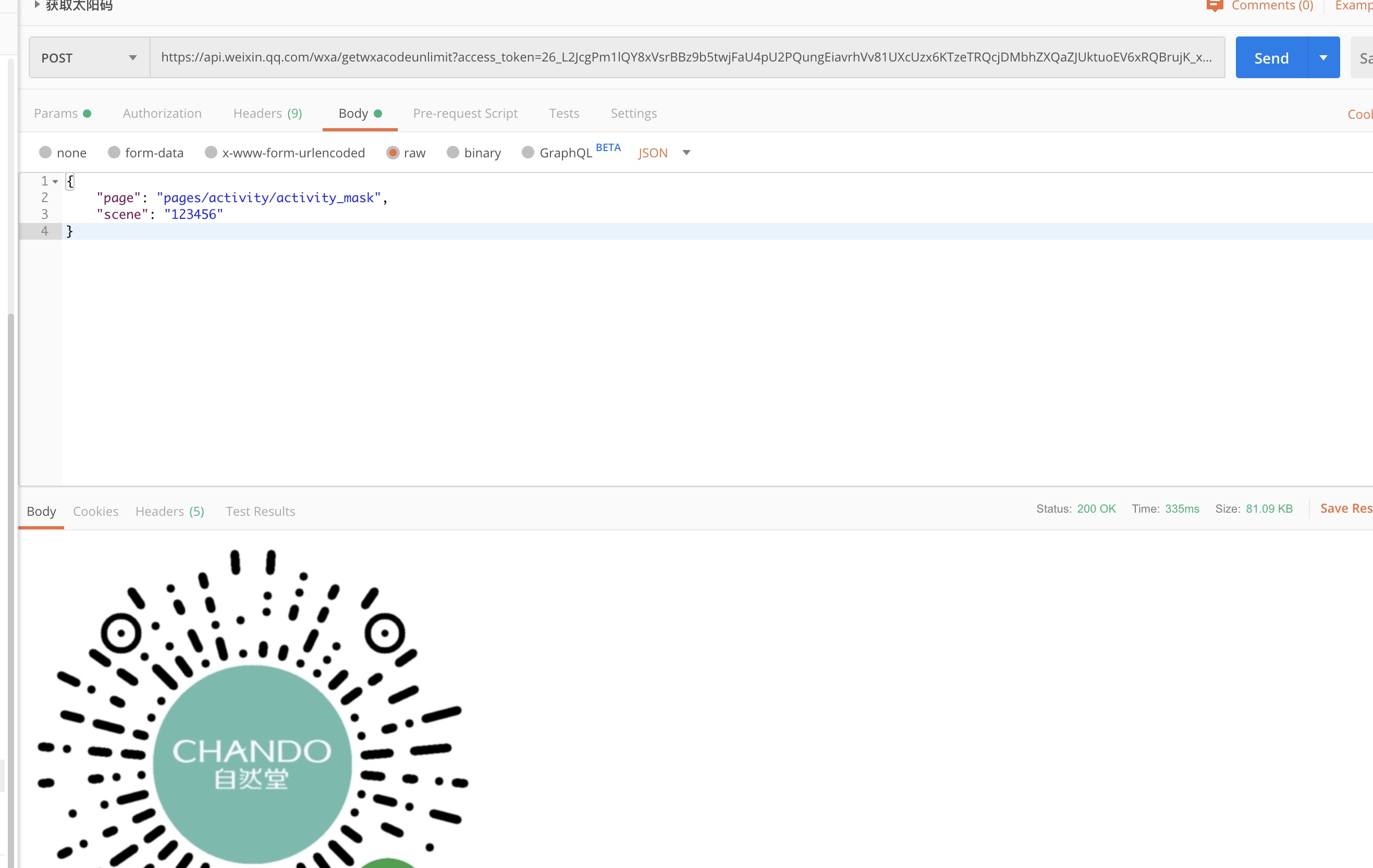The width and height of the screenshot is (1373, 868).
Task: Open the Test Results tab
Action: (x=261, y=511)
